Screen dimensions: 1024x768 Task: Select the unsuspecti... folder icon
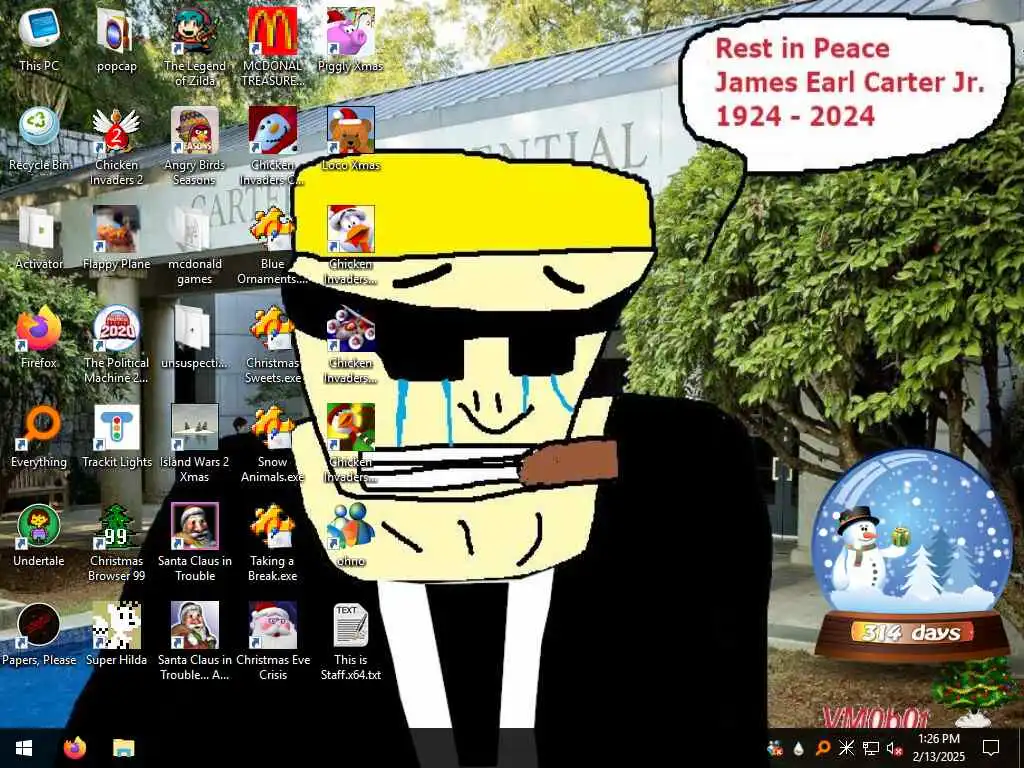[x=195, y=337]
